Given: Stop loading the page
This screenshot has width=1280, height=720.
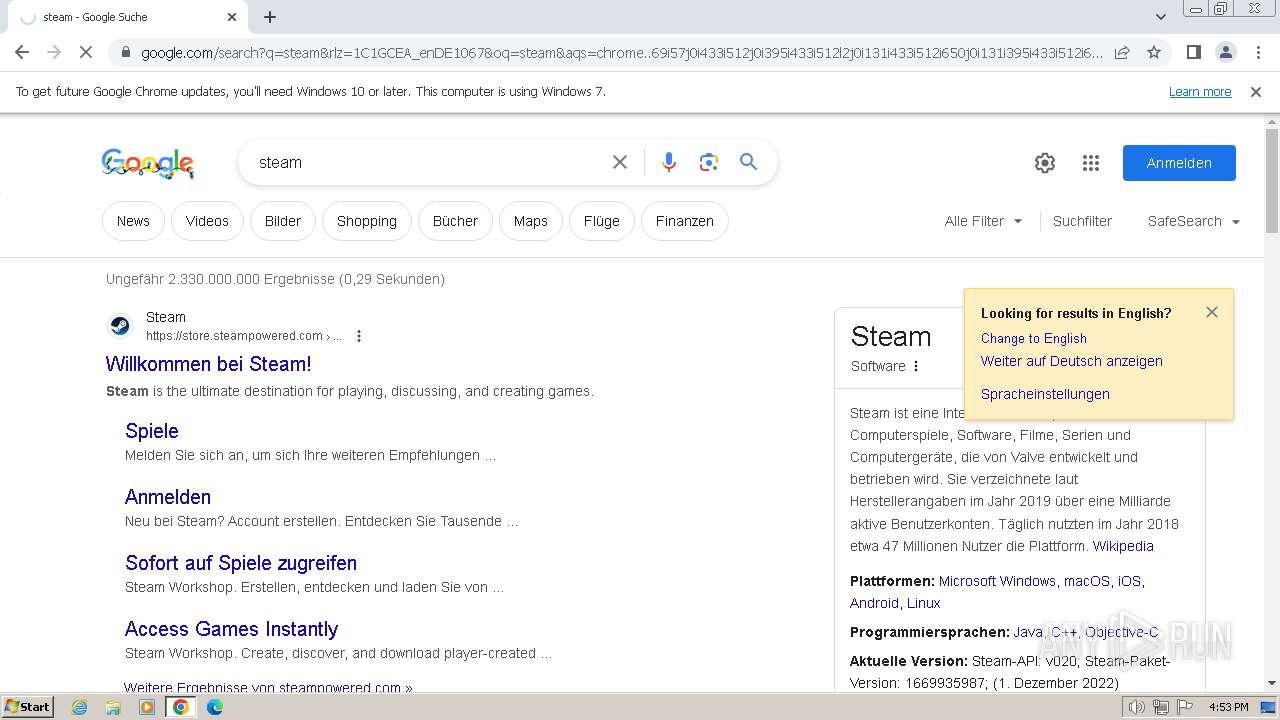Looking at the screenshot, I should tap(86, 52).
